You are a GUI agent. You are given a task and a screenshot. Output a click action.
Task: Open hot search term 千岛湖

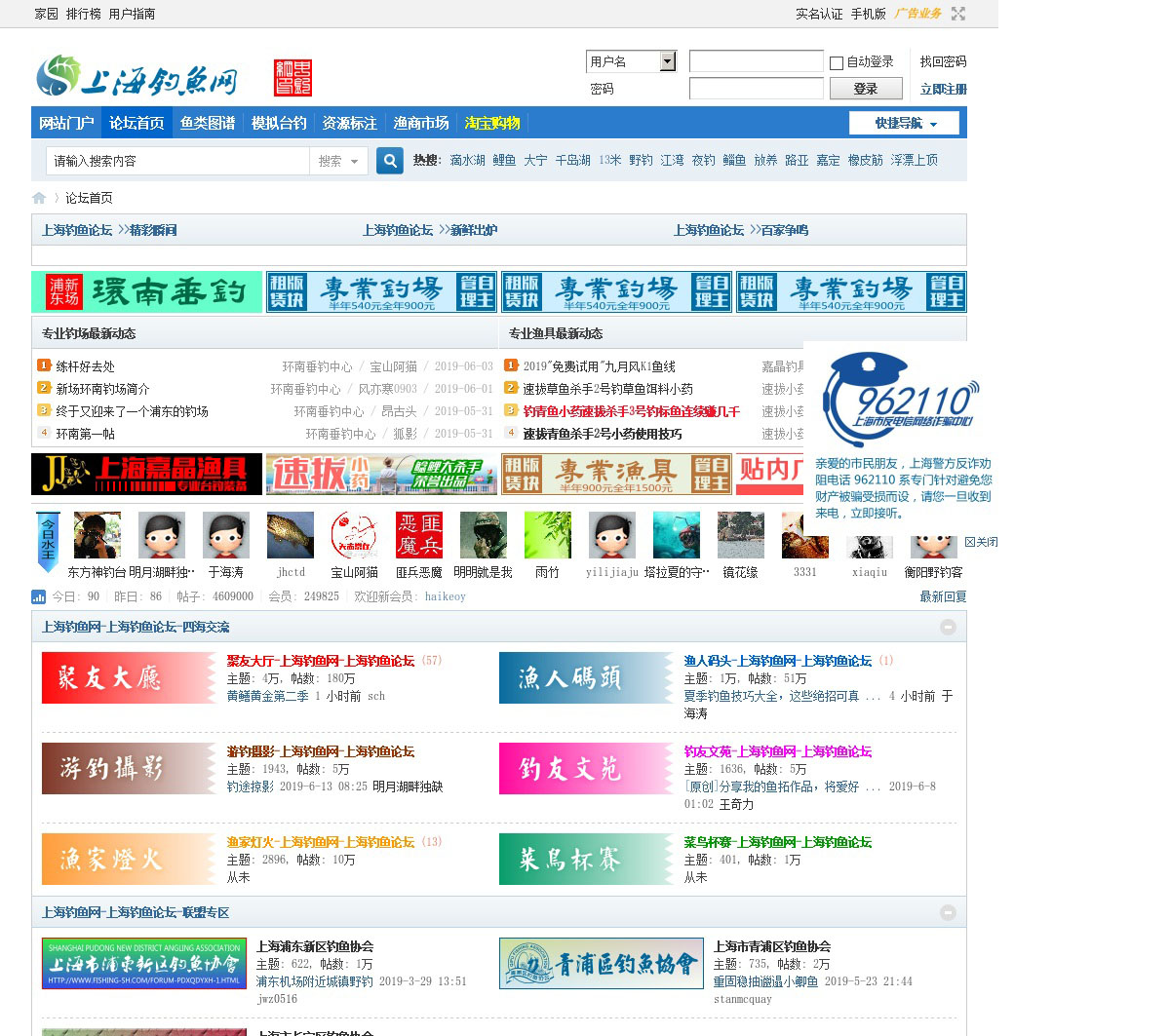point(573,160)
